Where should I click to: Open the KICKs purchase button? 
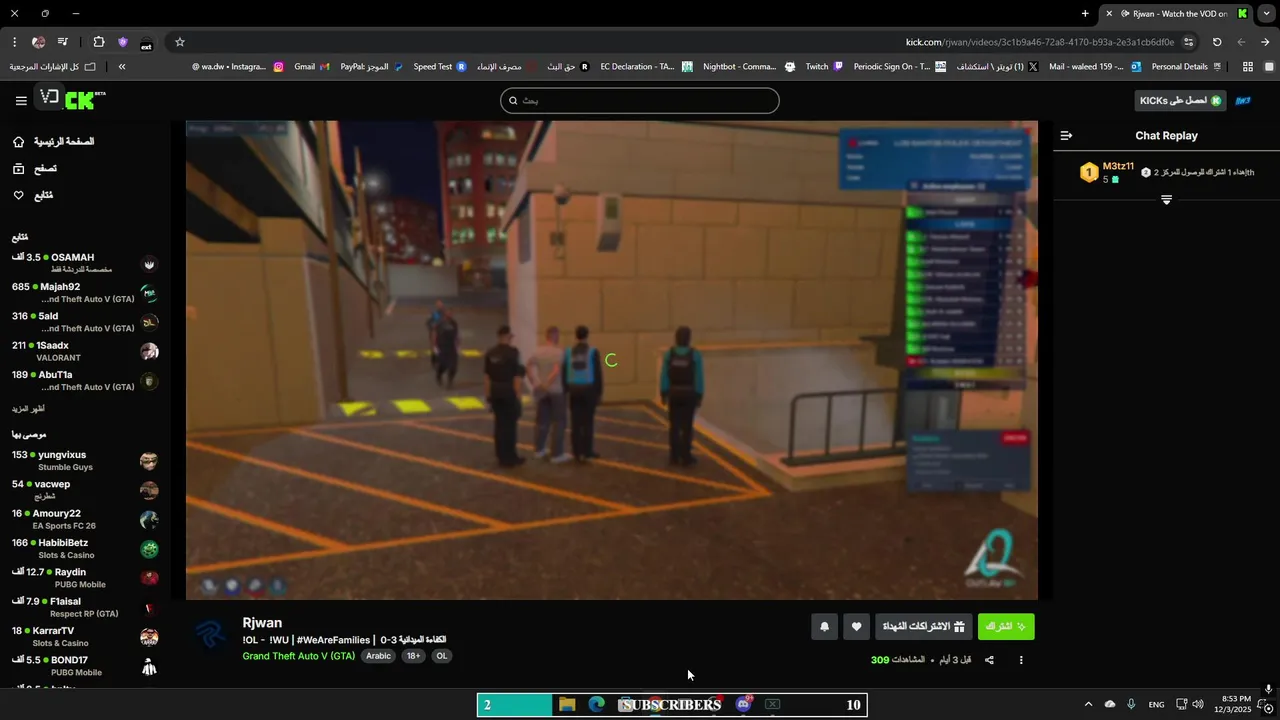pos(1181,101)
